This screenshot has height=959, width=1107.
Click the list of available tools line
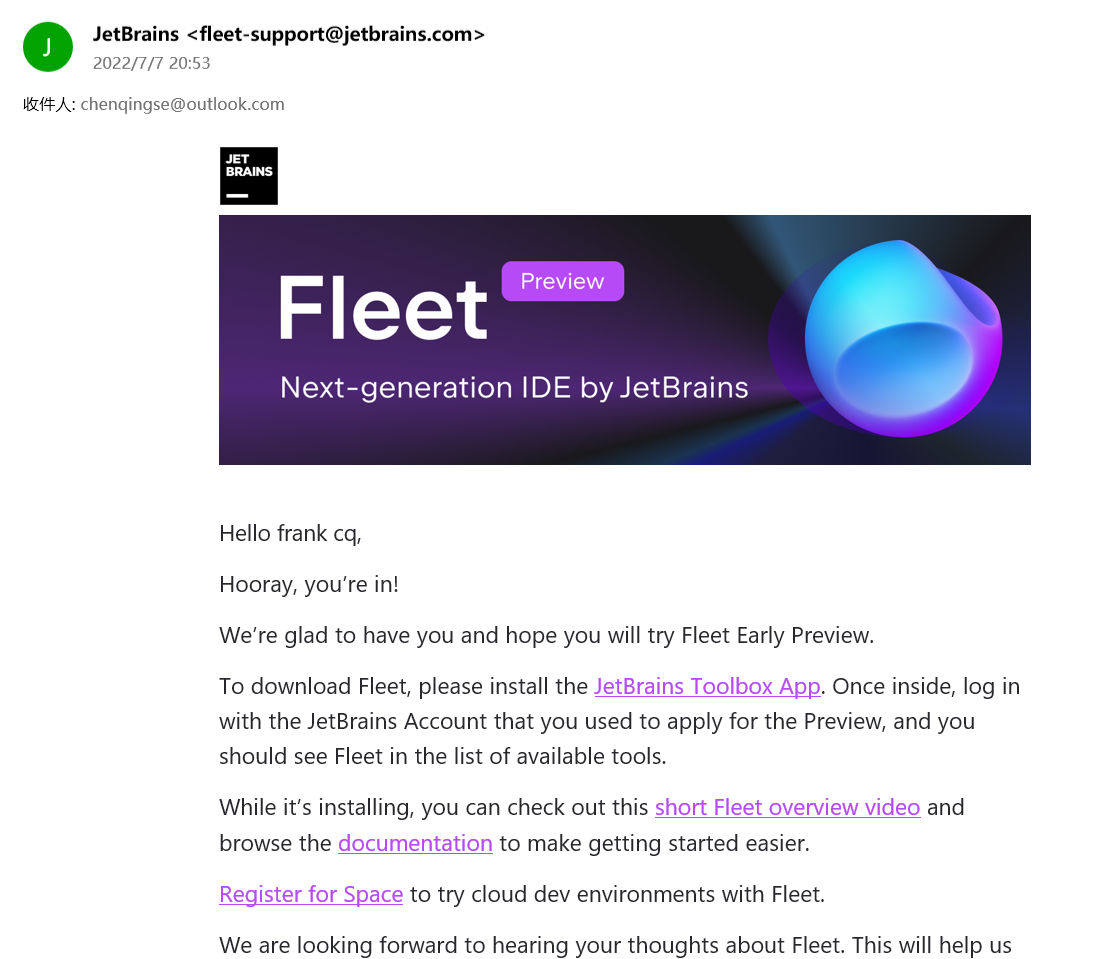coord(443,756)
